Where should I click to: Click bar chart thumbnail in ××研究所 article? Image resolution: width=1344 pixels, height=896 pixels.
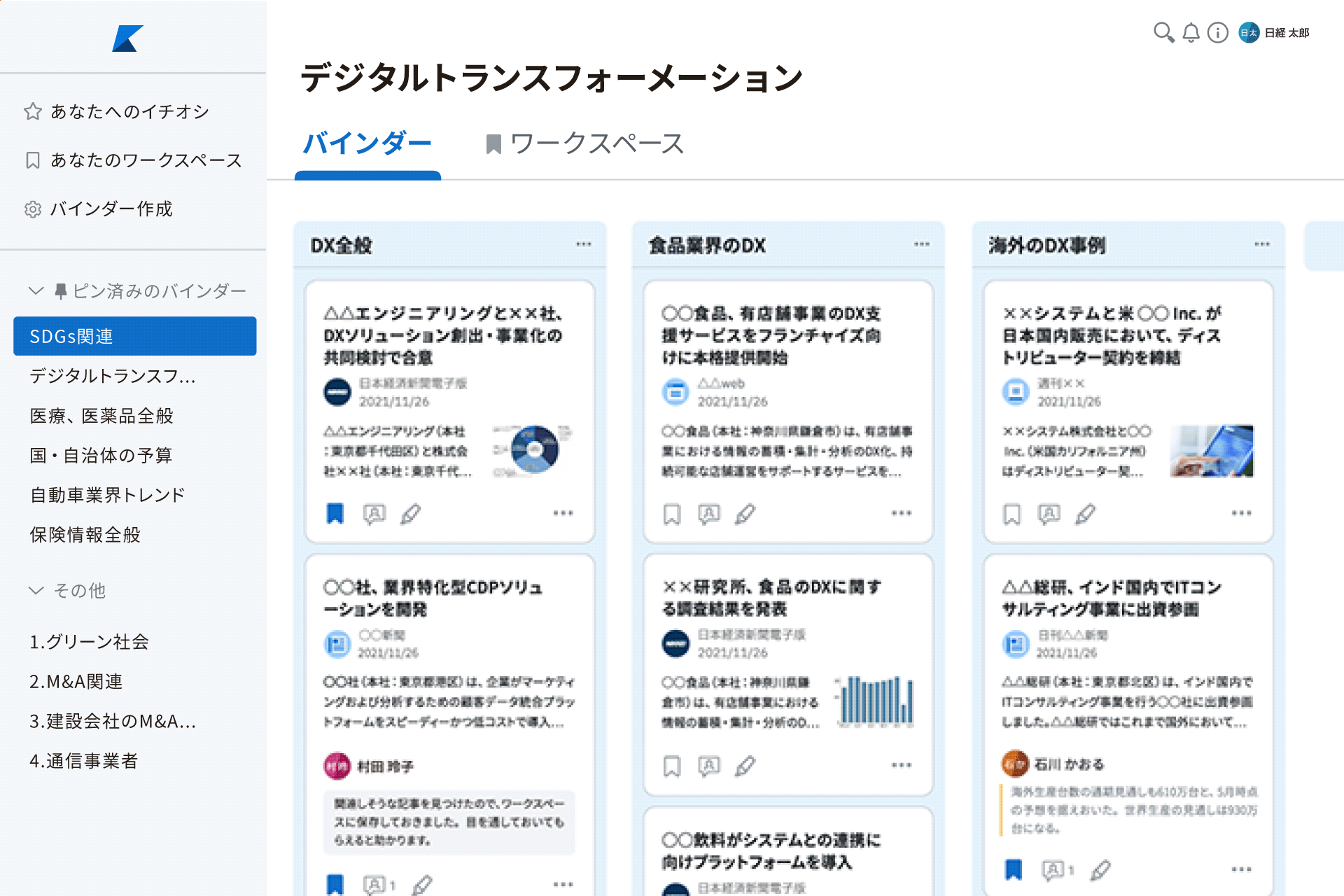tap(875, 701)
